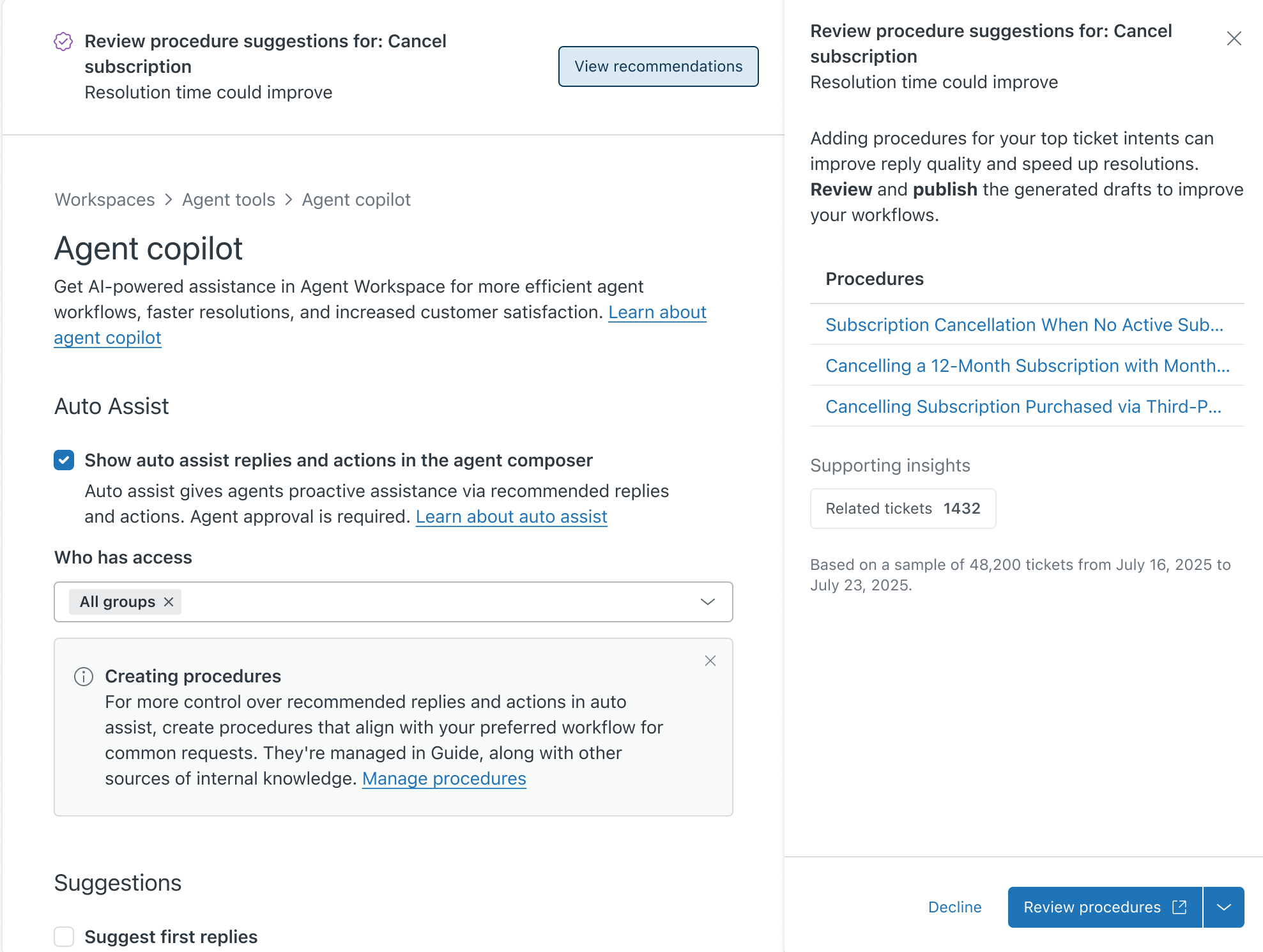Dismiss the Creating procedures info box

[710, 661]
